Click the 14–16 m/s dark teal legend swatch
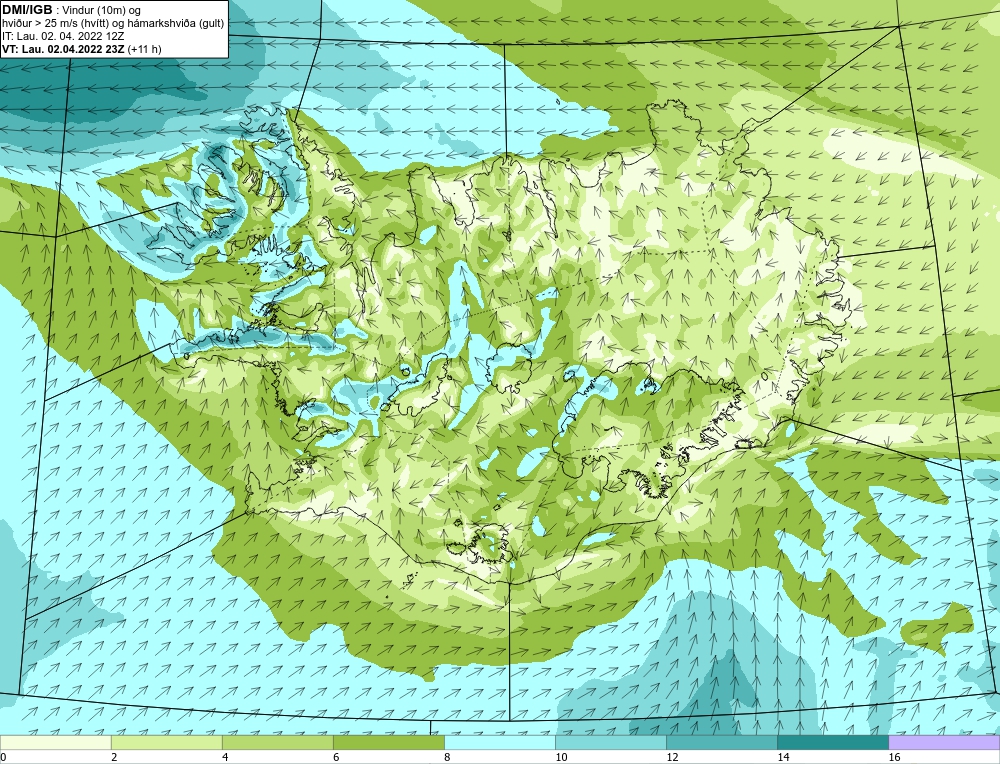Image resolution: width=1000 pixels, height=764 pixels. (832, 742)
